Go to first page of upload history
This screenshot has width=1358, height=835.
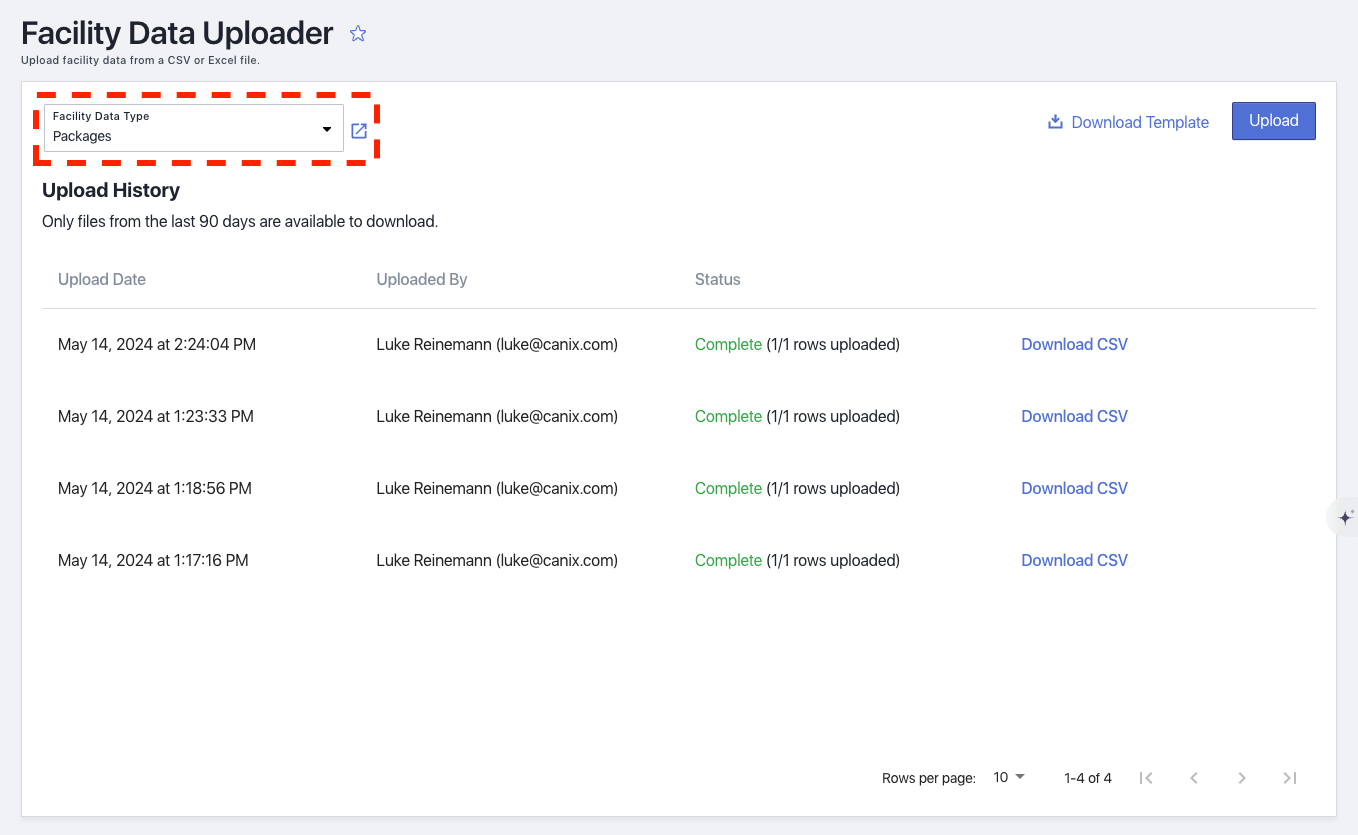coord(1146,778)
